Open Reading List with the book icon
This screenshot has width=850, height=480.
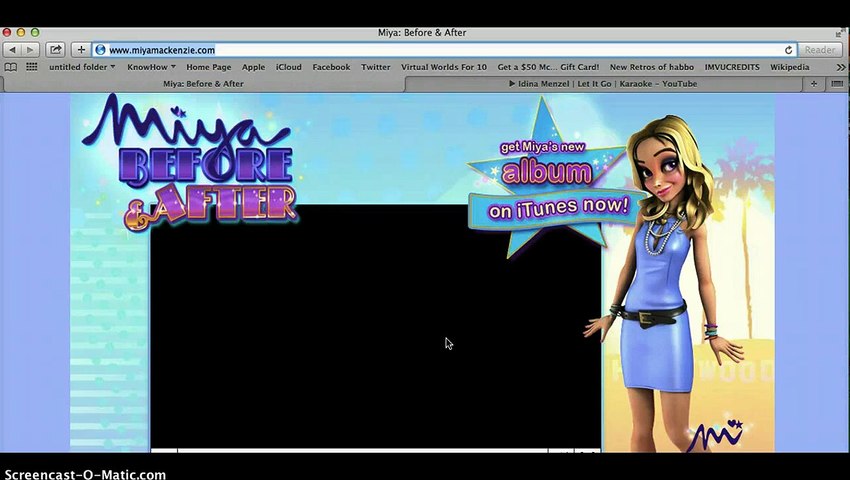(x=10, y=67)
